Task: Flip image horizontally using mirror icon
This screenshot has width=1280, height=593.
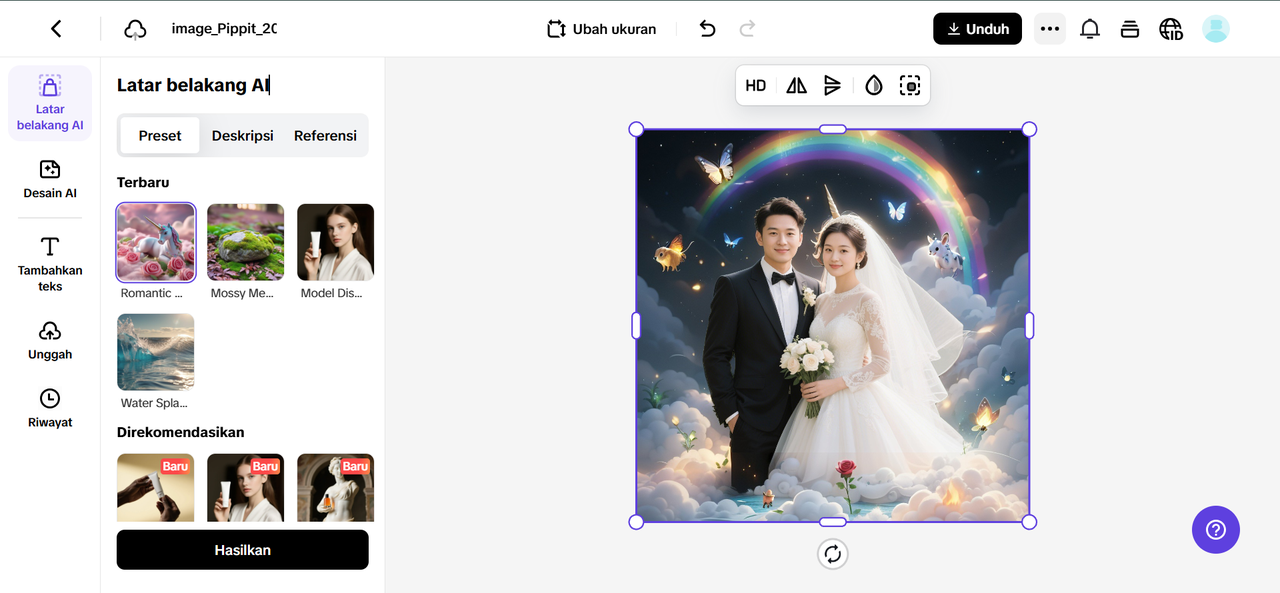Action: coord(796,86)
